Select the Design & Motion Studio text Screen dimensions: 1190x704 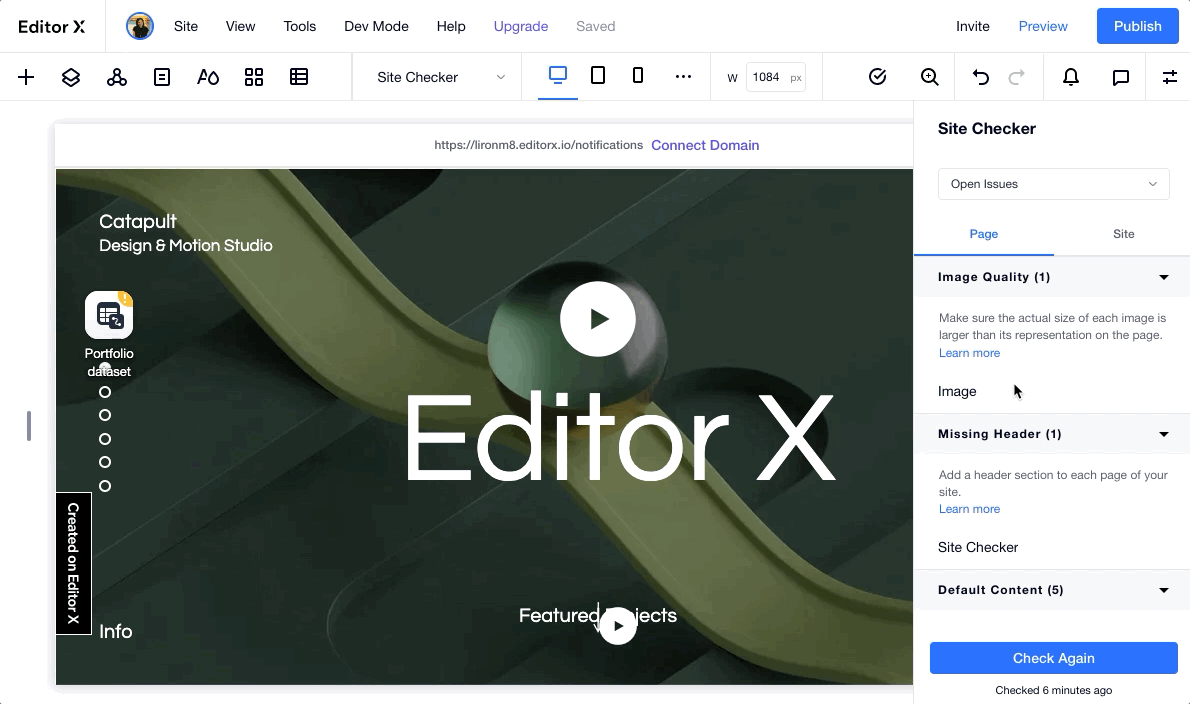[x=186, y=246]
